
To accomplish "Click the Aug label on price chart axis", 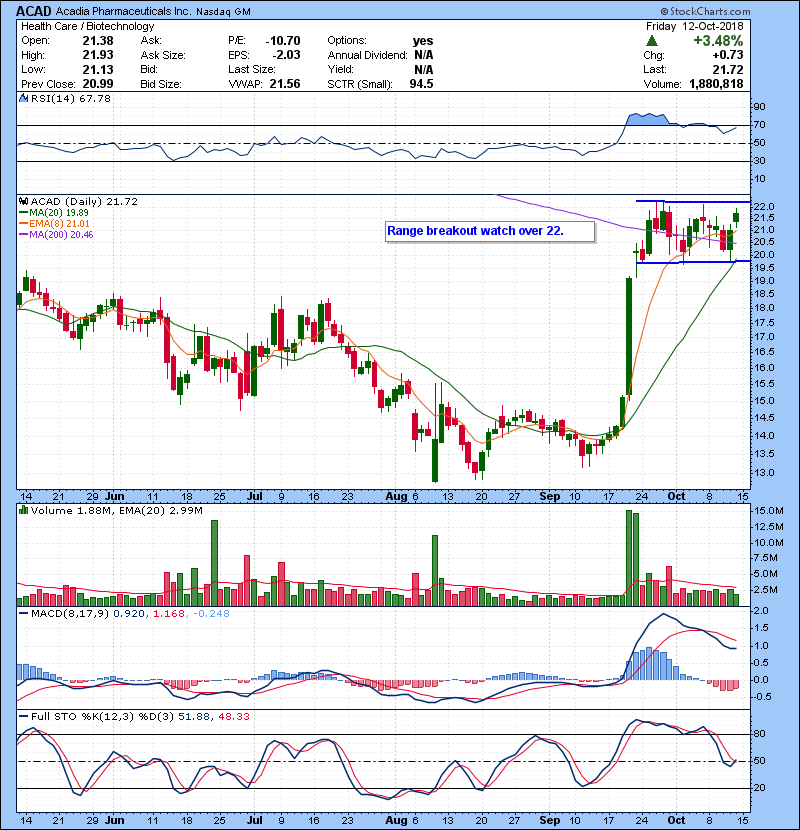I will tap(397, 497).
